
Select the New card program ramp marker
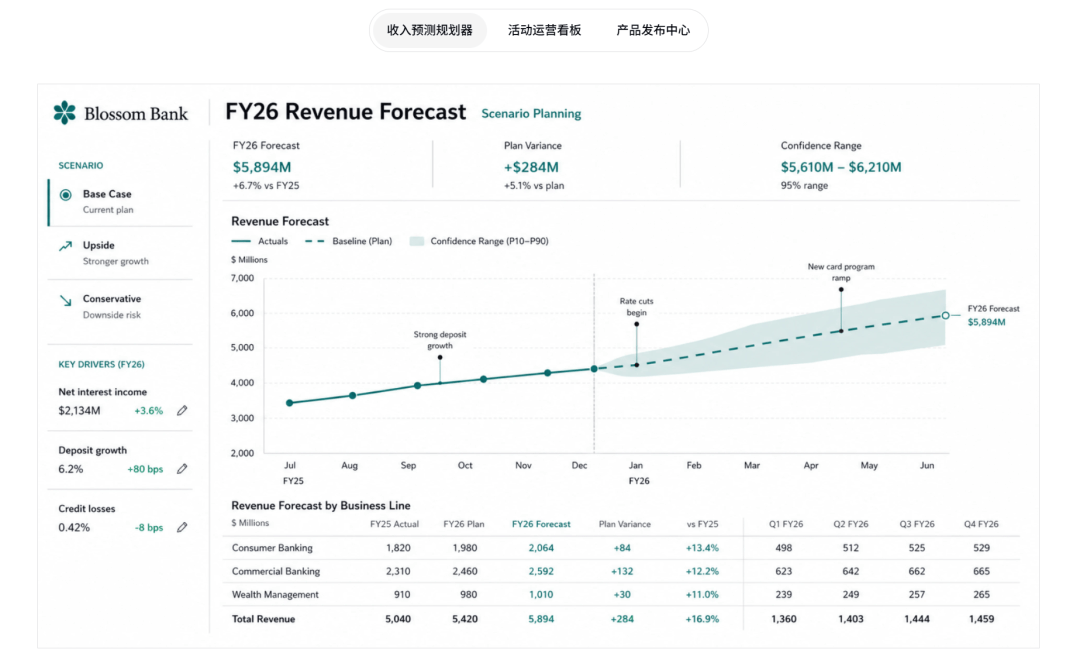click(x=841, y=290)
